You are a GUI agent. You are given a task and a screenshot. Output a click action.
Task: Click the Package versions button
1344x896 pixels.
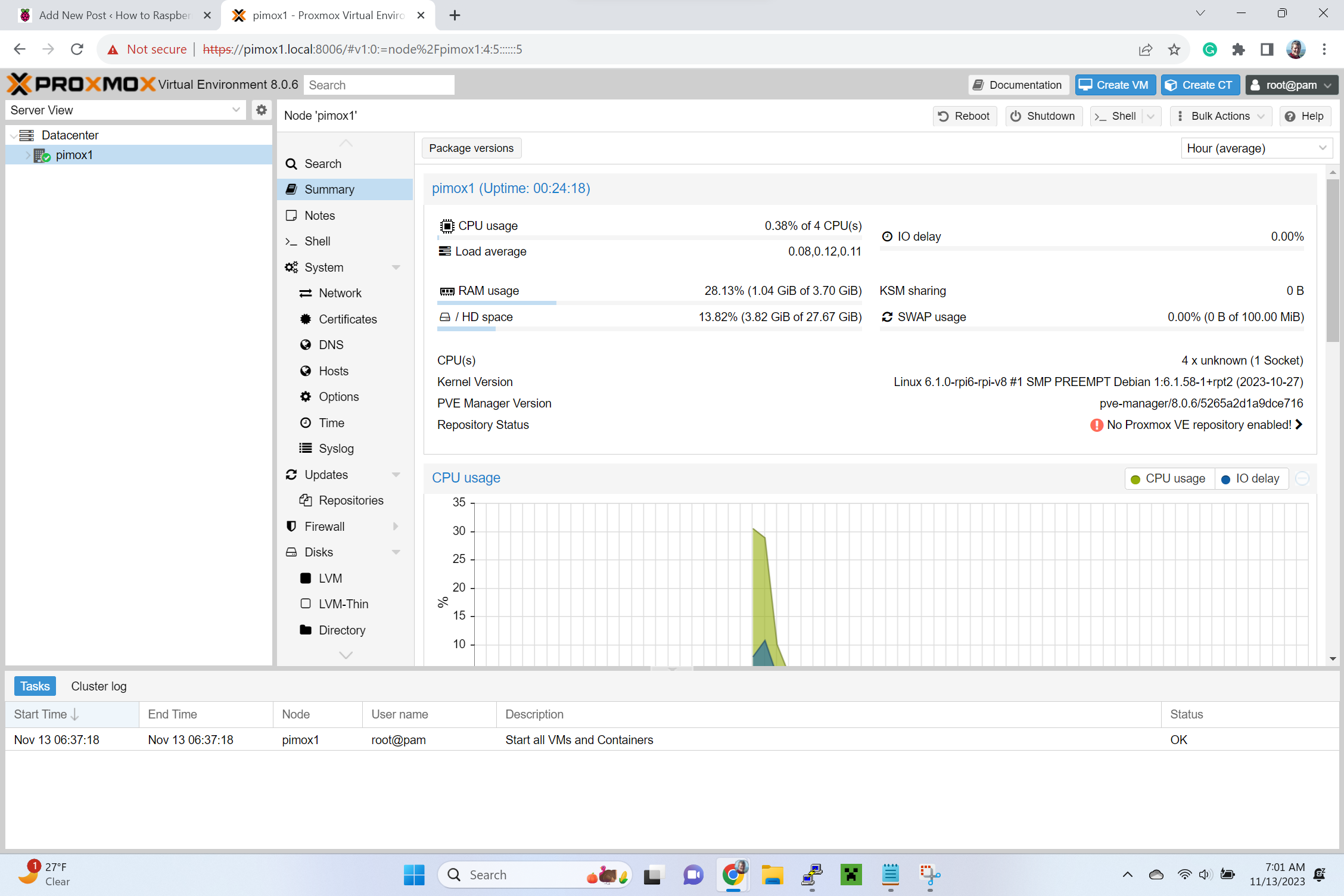click(471, 148)
